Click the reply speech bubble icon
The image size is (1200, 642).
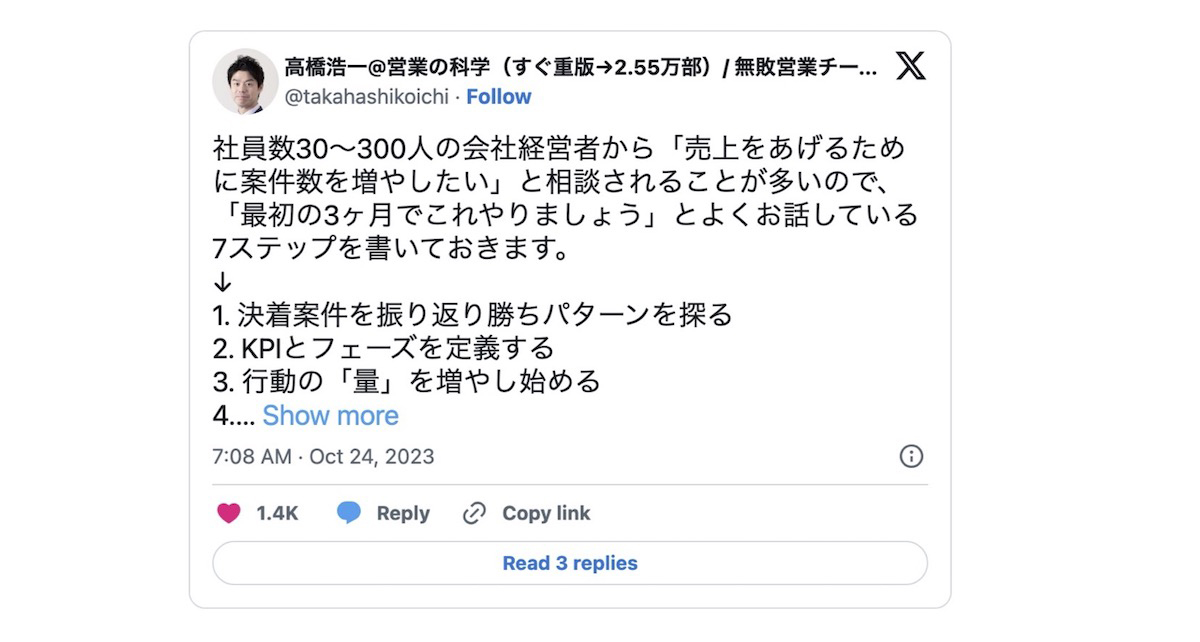pyautogui.click(x=349, y=513)
